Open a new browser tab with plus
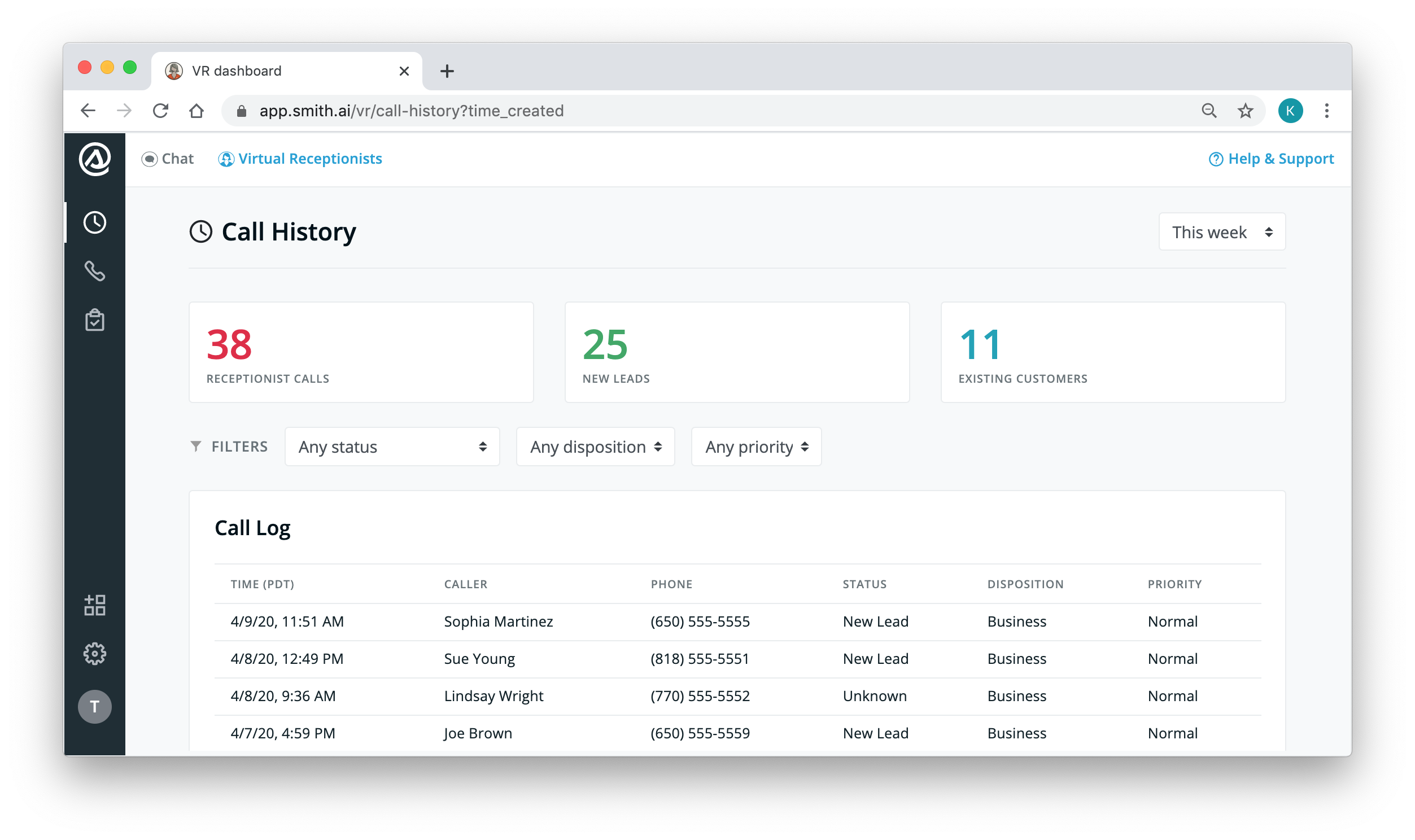 pyautogui.click(x=447, y=71)
